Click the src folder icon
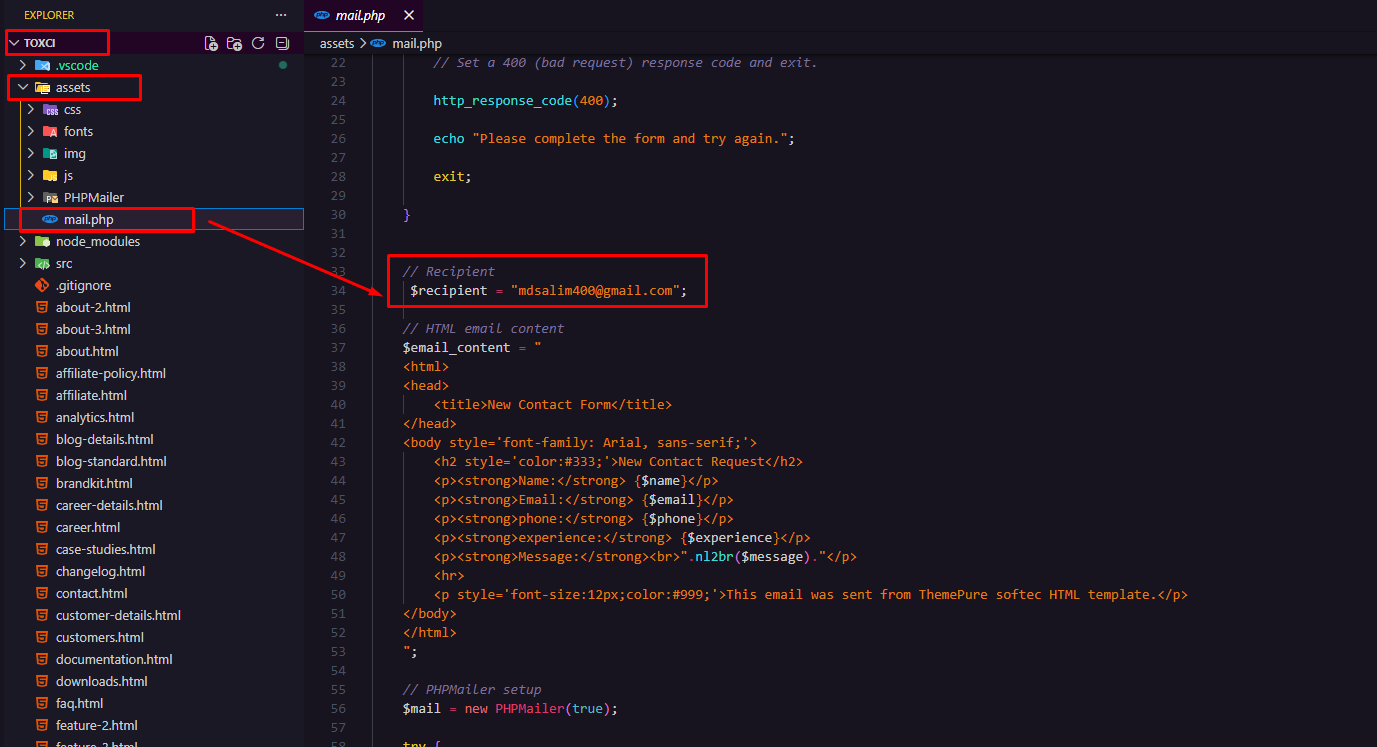The image size is (1377, 747). (42, 263)
